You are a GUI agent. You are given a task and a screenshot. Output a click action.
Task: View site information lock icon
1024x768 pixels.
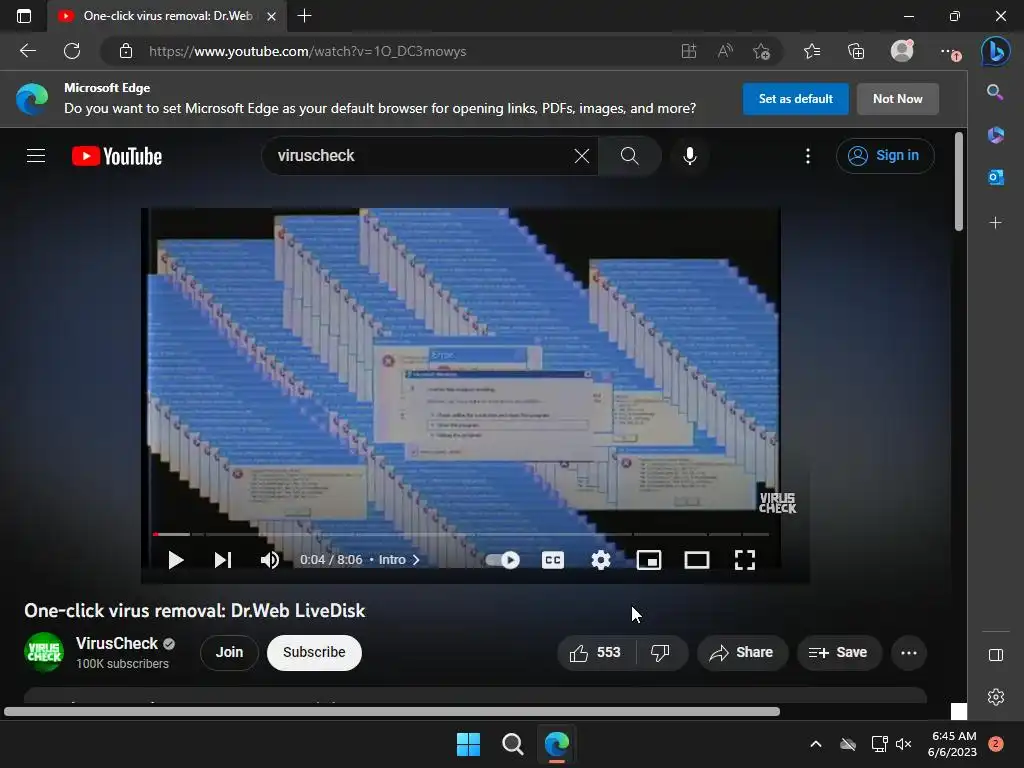tap(126, 51)
